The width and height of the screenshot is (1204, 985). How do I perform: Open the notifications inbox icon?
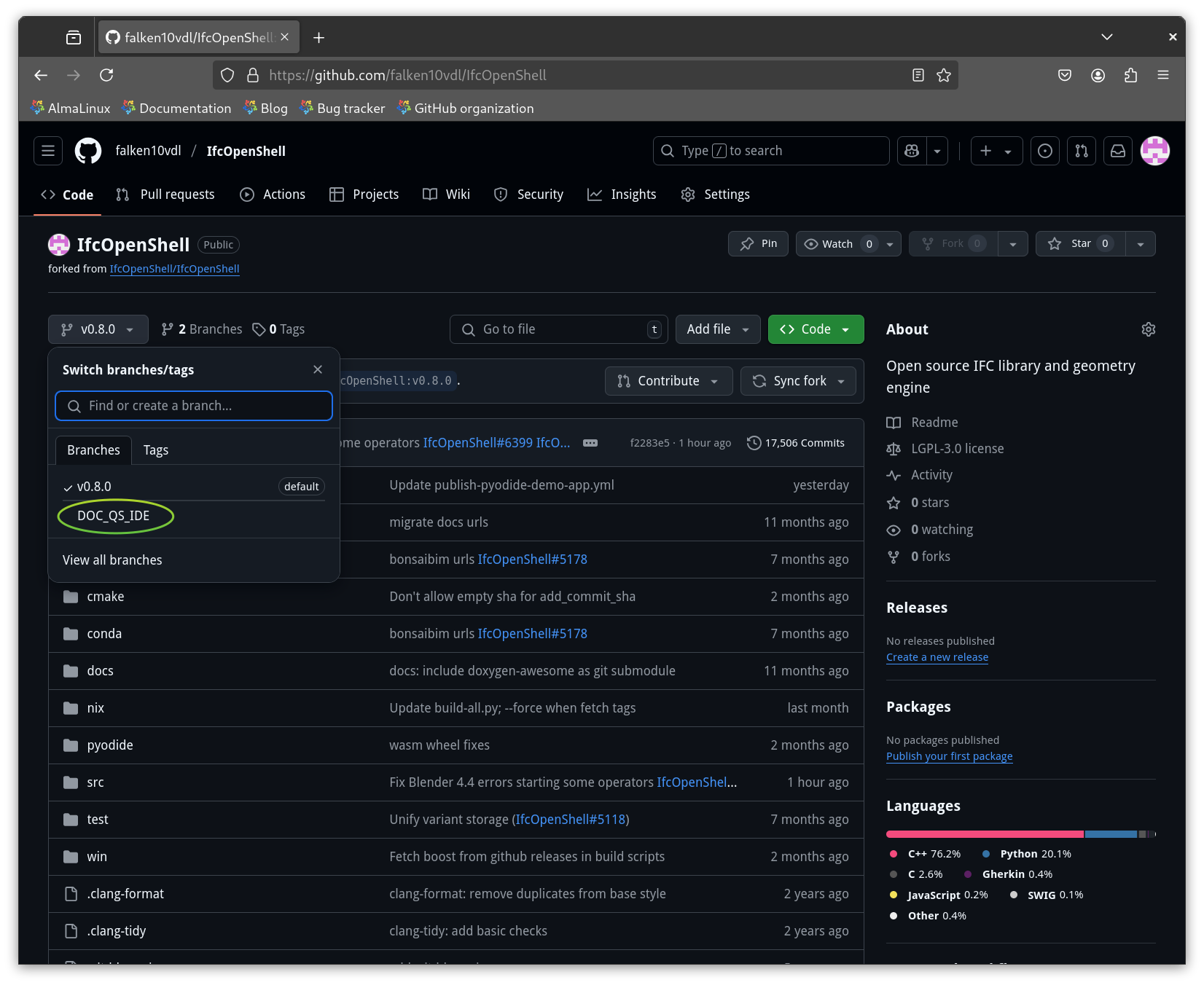[1118, 151]
